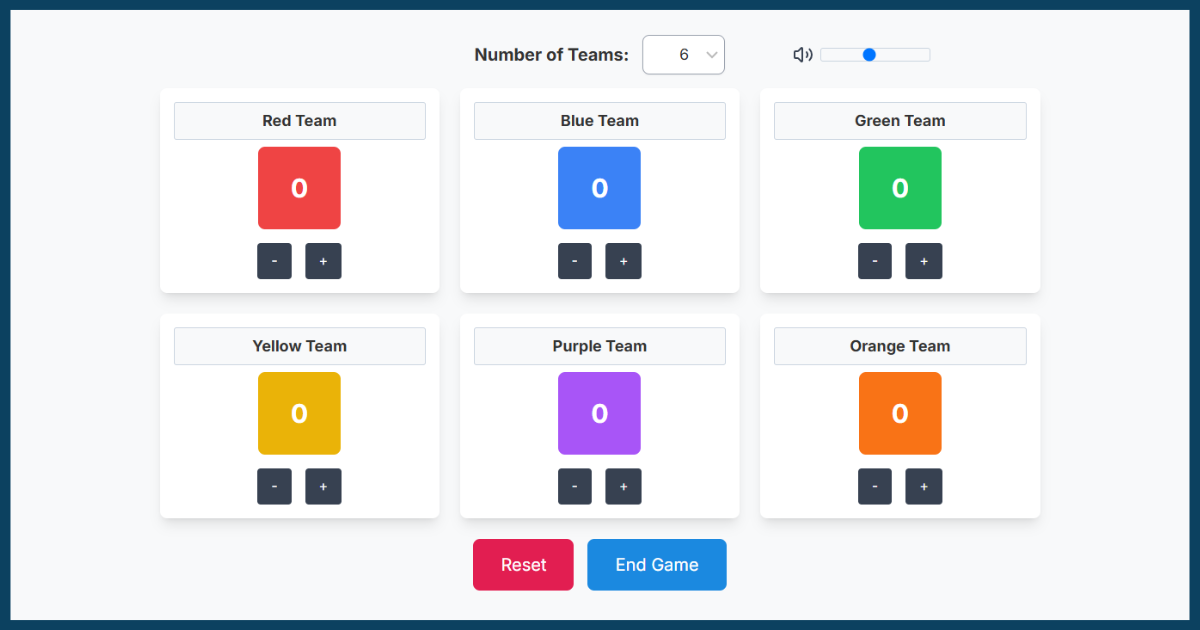Increase the Red Team score
This screenshot has width=1200, height=630.
tap(323, 261)
